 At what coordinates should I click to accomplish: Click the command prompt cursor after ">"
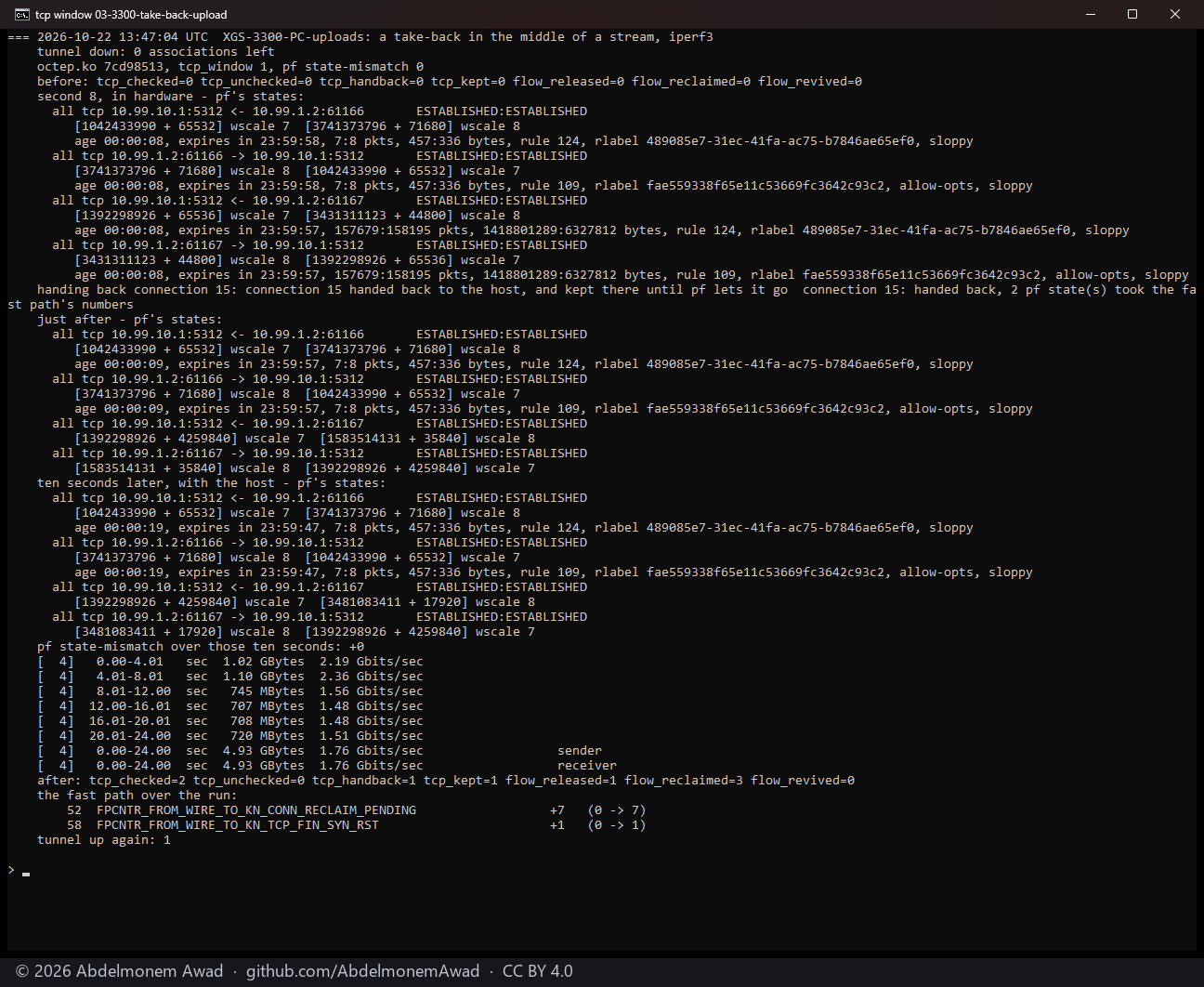[x=26, y=874]
